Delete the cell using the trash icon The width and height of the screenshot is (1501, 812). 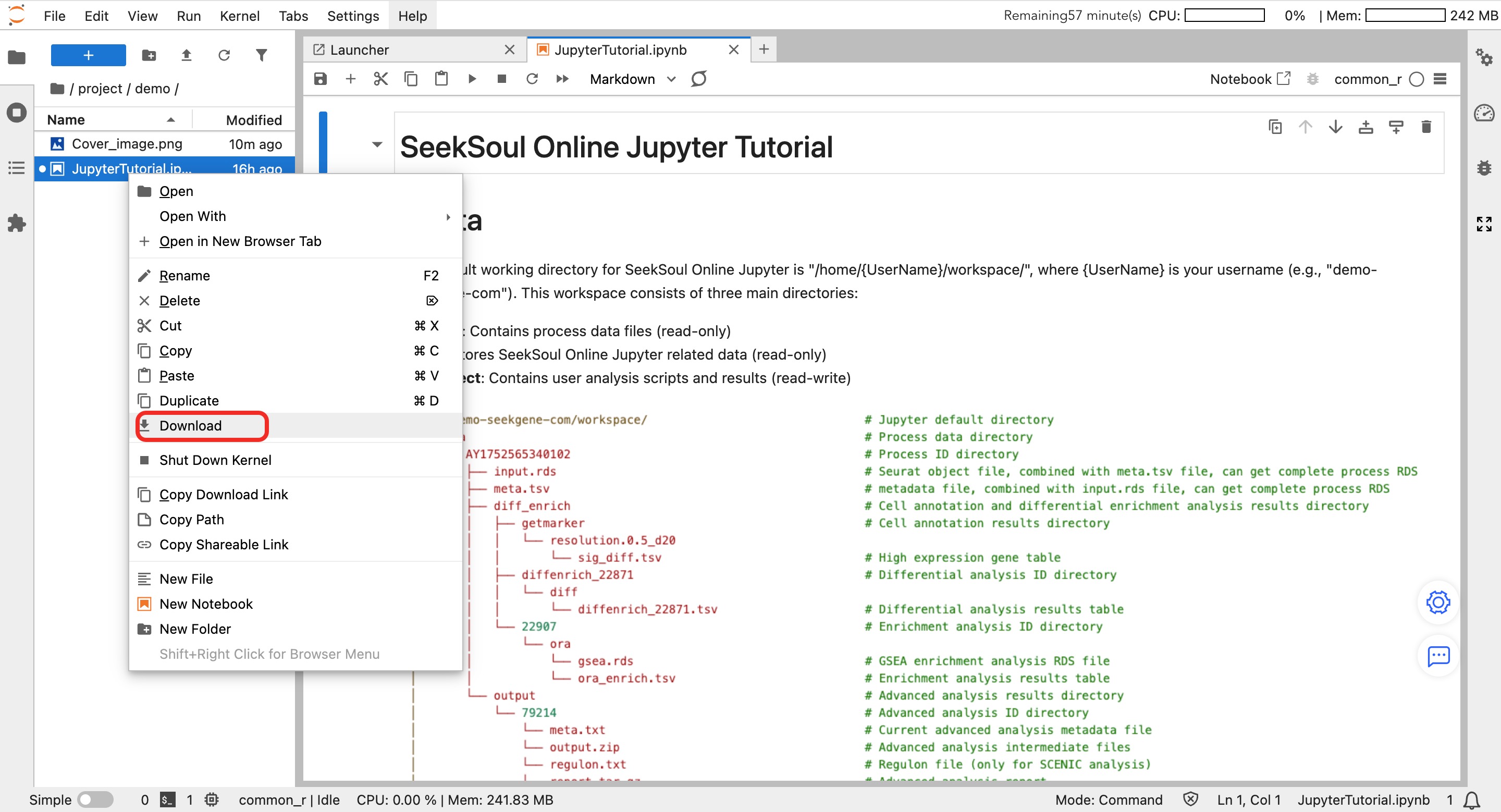[x=1426, y=127]
